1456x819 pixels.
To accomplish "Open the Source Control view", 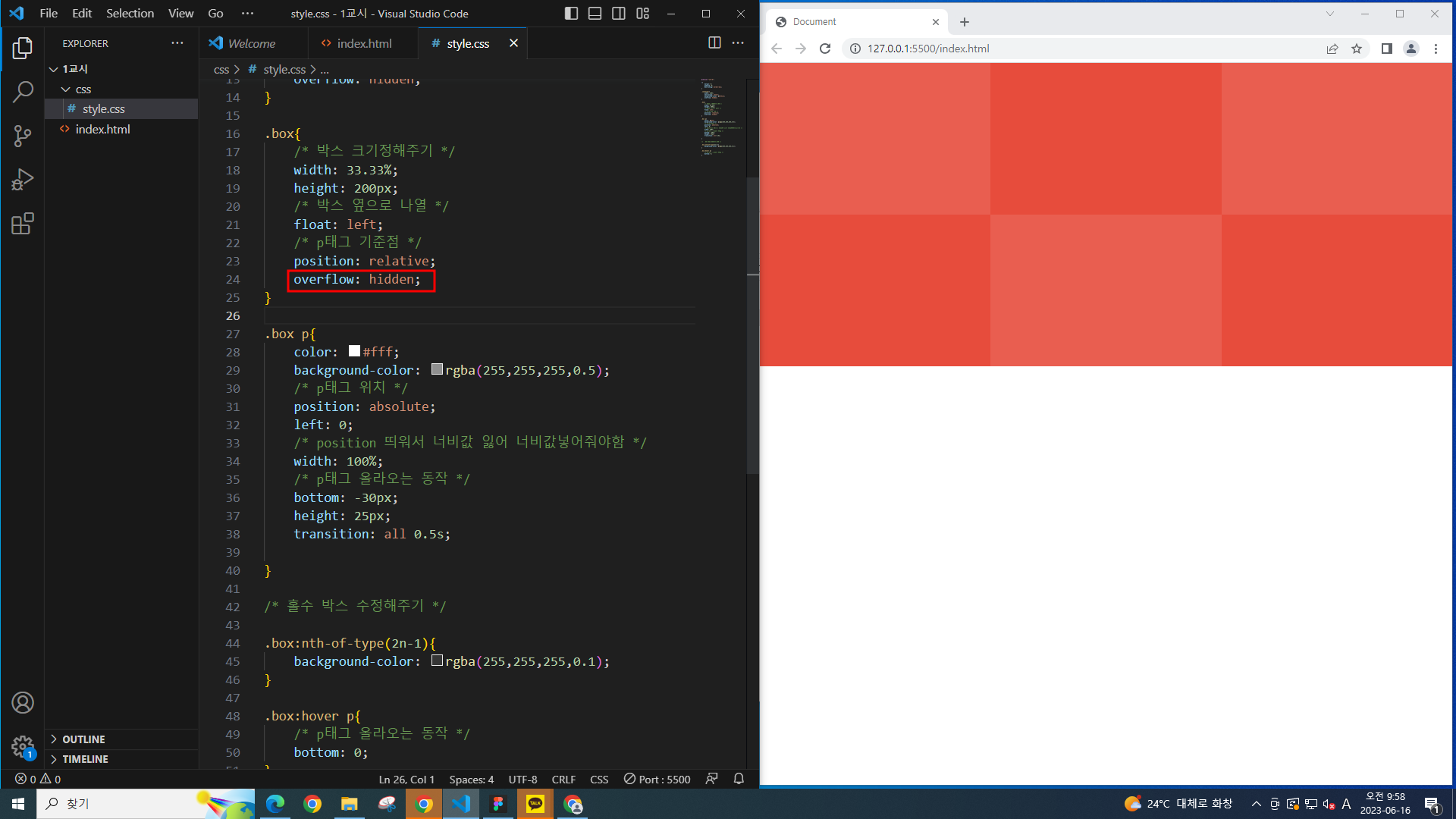I will coord(23,136).
